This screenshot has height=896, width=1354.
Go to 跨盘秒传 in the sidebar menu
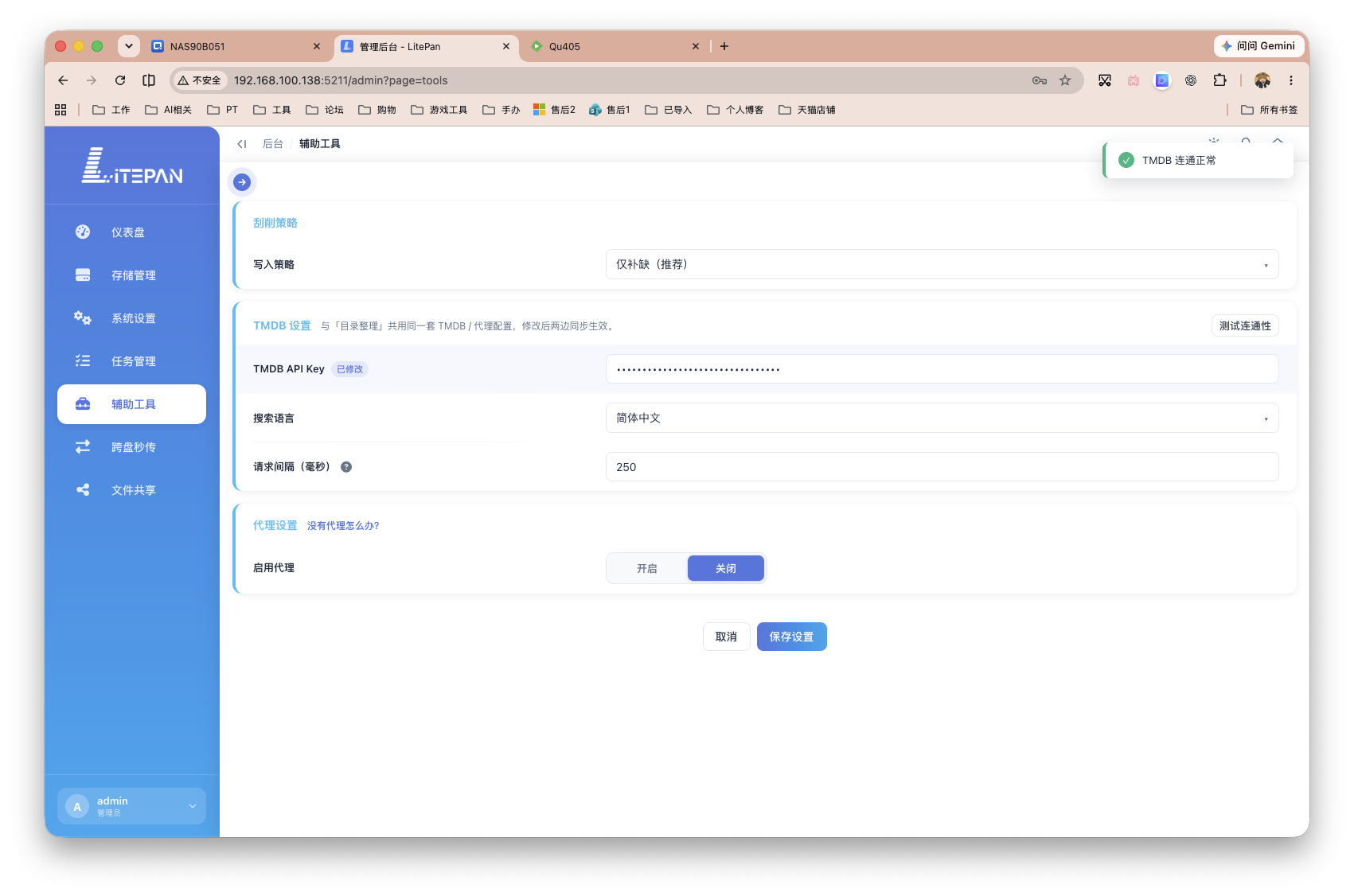[131, 447]
